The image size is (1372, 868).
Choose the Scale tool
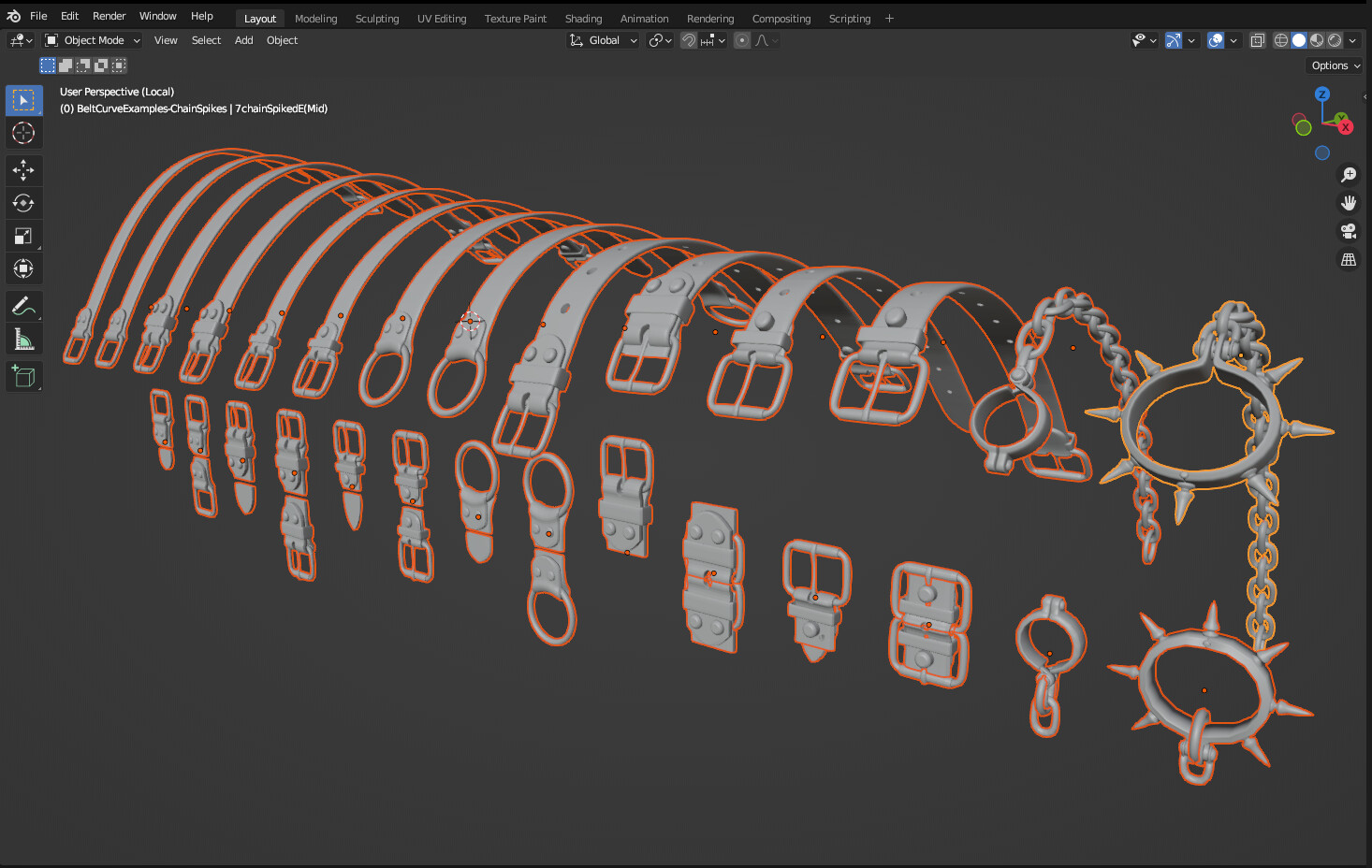click(x=24, y=236)
